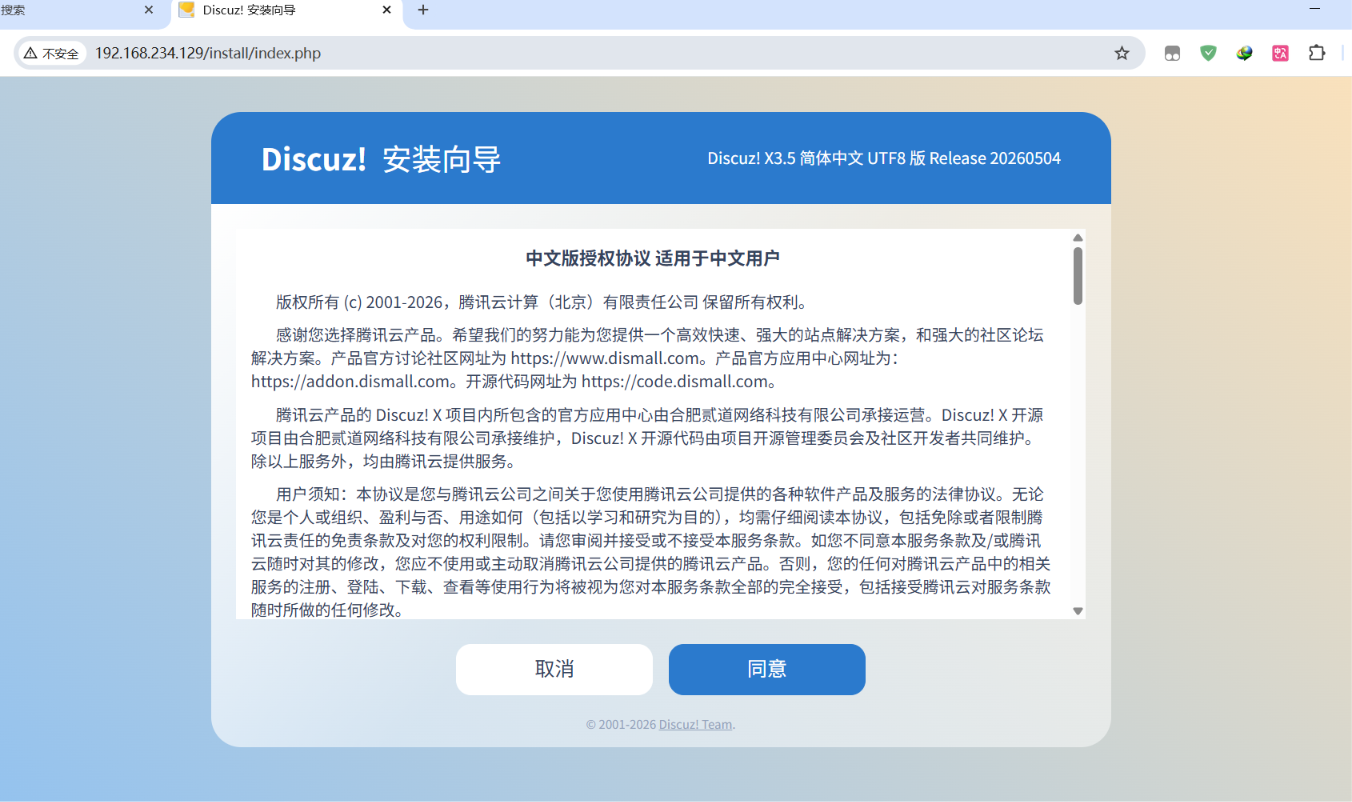Open a new tab with plus button
The image size is (1352, 802).
[423, 10]
